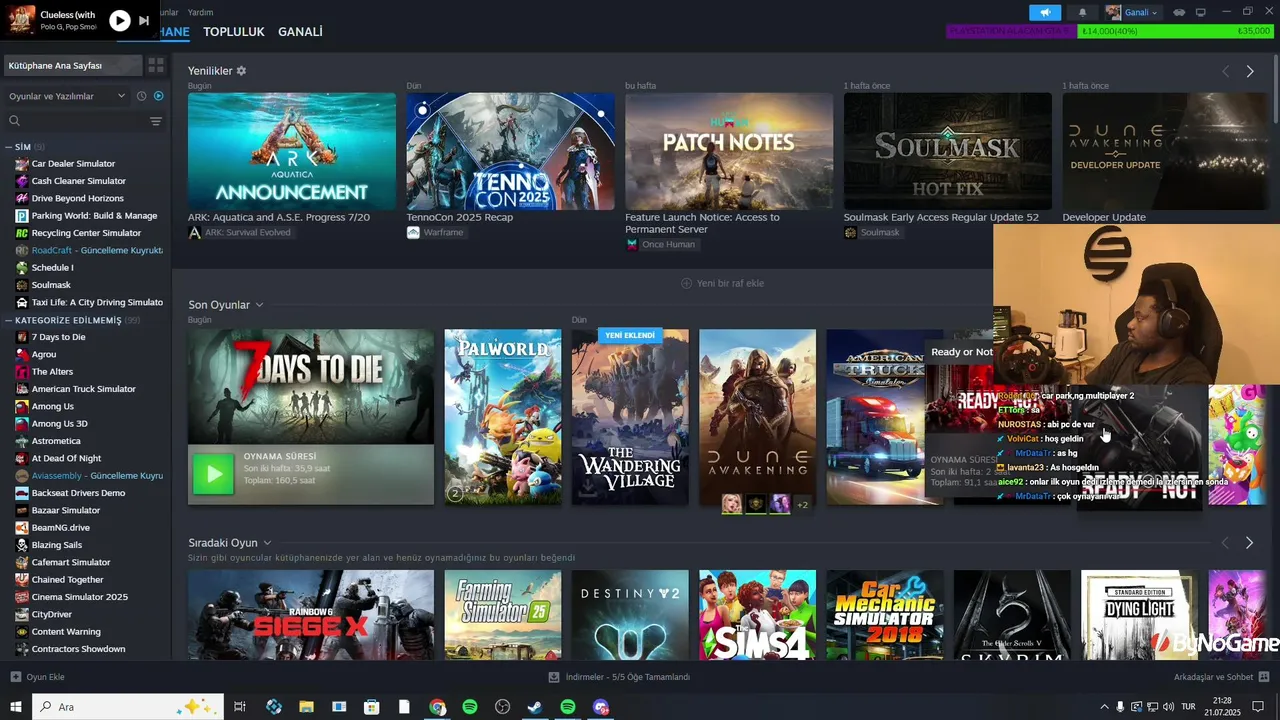This screenshot has height=720, width=1280.
Task: Show hidden system tray icons
Action: tap(1104, 707)
